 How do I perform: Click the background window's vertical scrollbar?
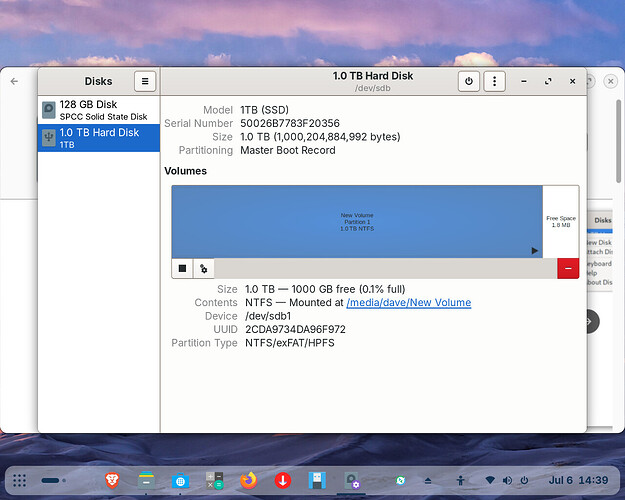pyautogui.click(x=618, y=140)
